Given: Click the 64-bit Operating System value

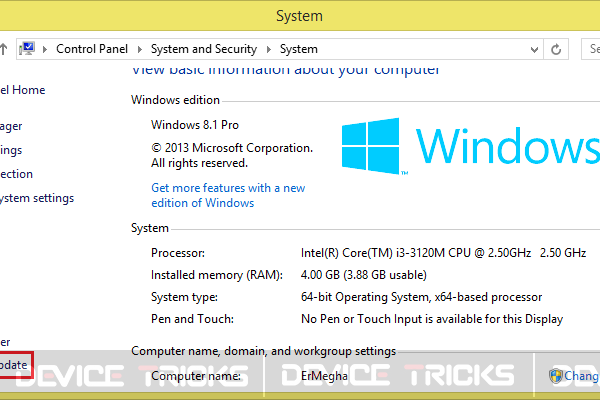Looking at the screenshot, I should coord(421,297).
